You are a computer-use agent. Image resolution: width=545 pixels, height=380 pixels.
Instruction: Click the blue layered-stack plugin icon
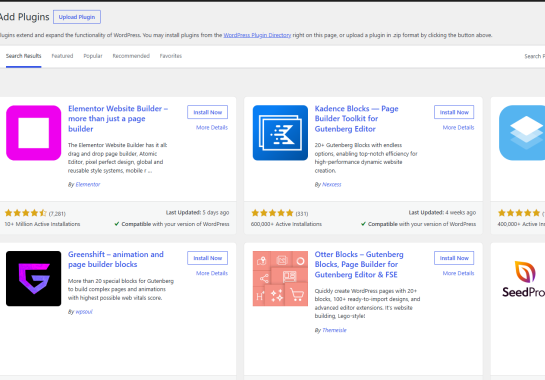pyautogui.click(x=522, y=133)
